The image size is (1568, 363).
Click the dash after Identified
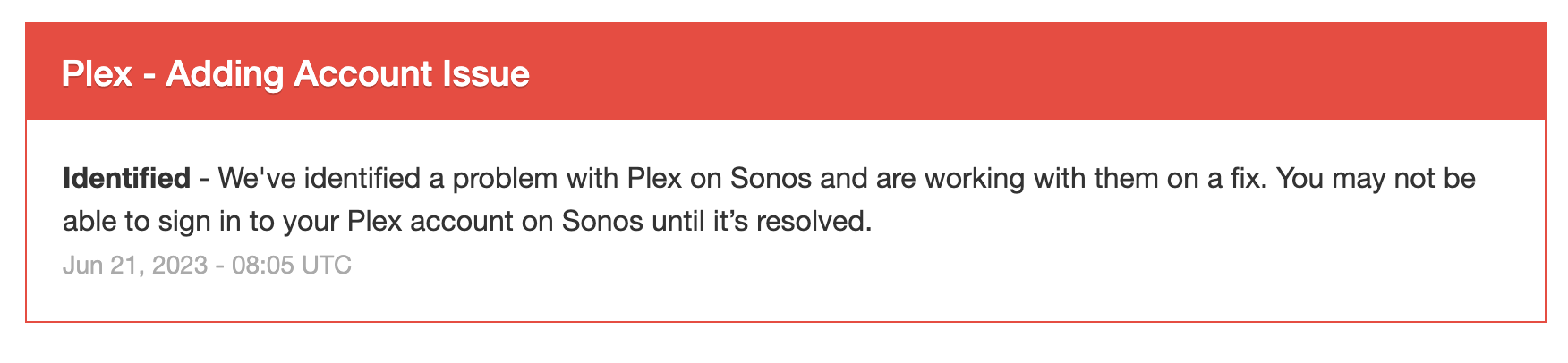tap(204, 179)
